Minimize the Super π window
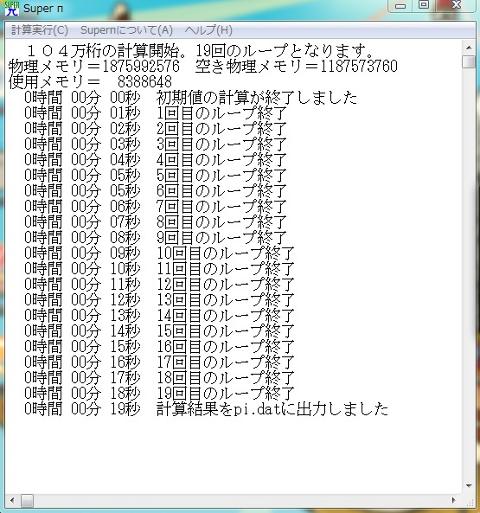 tap(401, 6)
